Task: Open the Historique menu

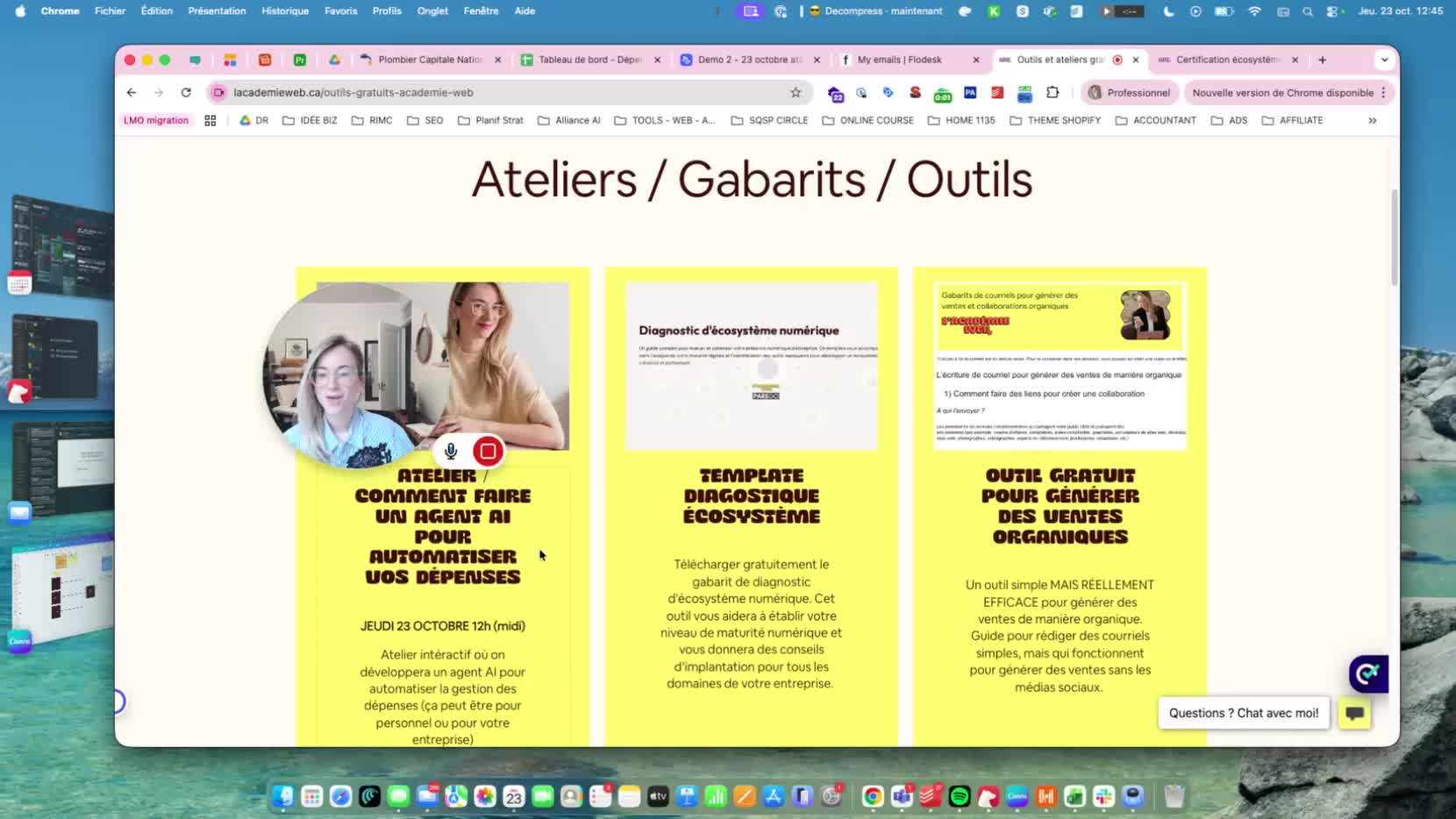Action: 285,11
